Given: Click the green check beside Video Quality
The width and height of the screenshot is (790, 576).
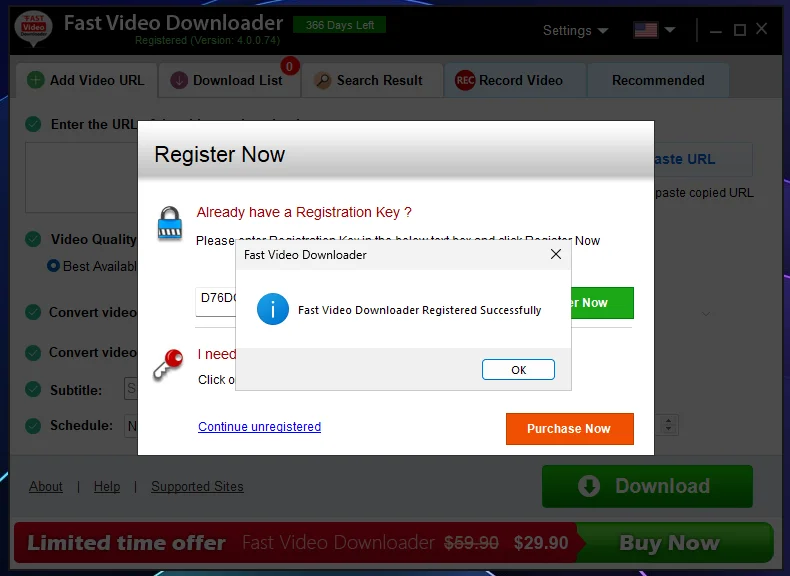Looking at the screenshot, I should point(33,239).
